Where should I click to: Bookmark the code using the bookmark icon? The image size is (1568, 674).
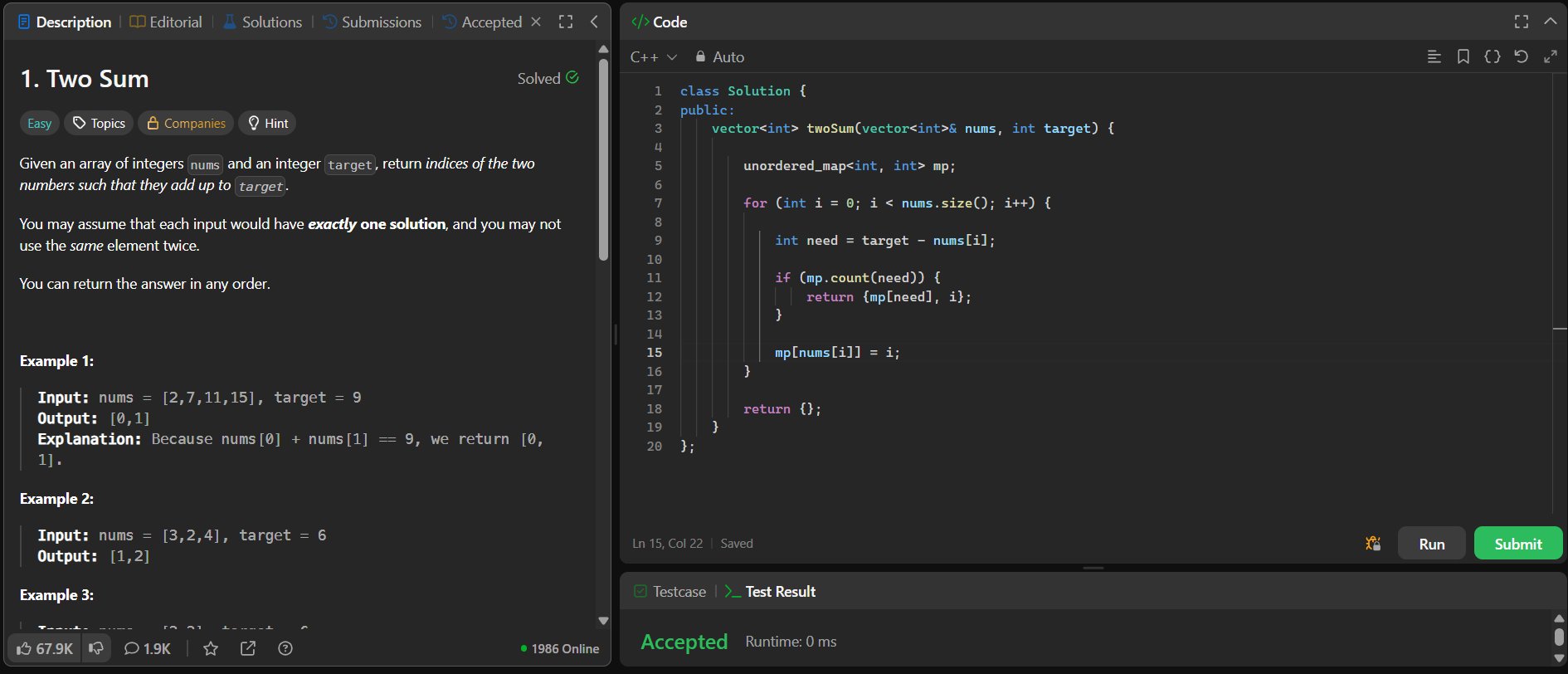coord(1463,56)
